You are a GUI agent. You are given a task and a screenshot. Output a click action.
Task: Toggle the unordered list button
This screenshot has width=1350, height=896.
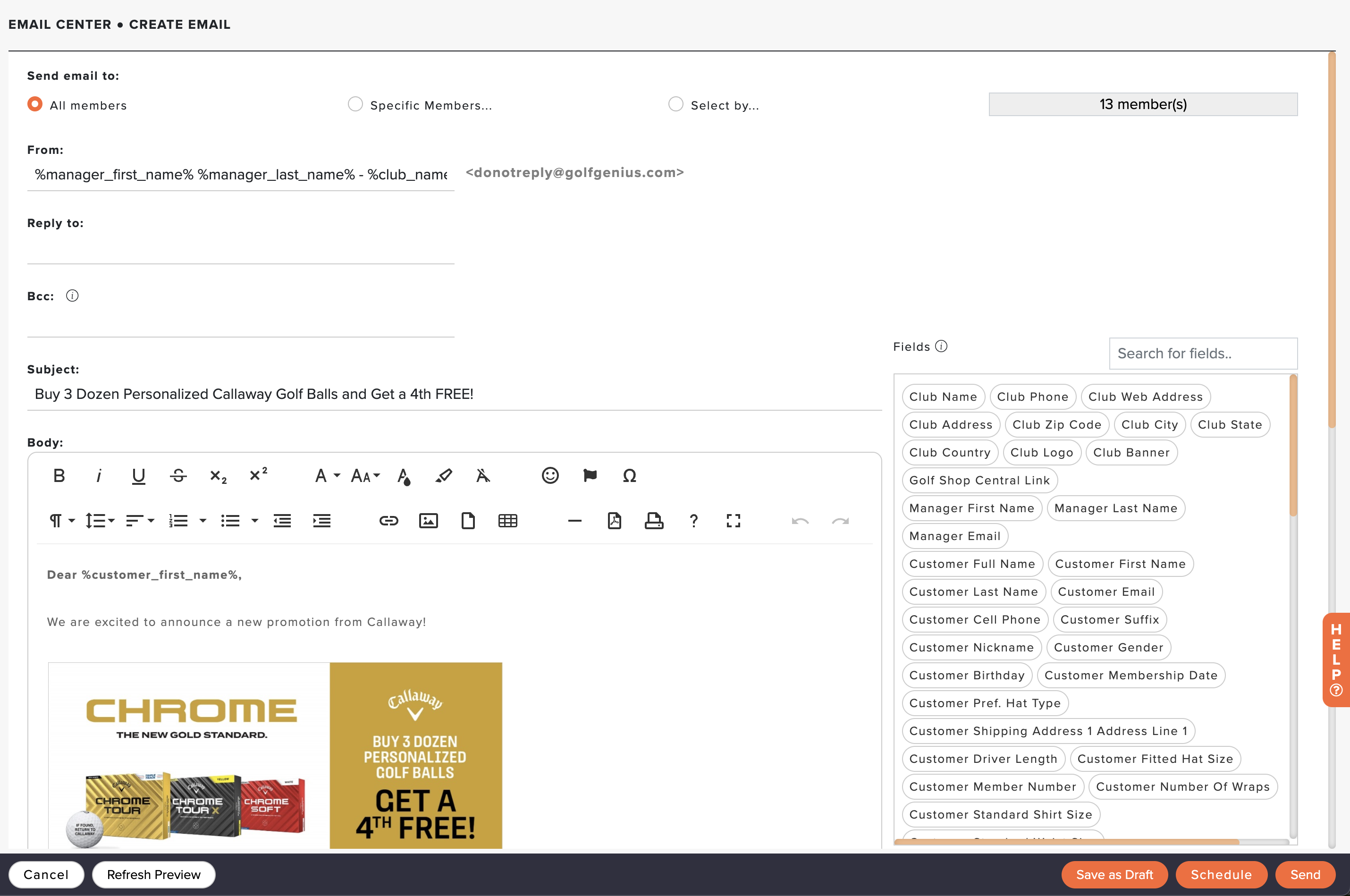pyautogui.click(x=230, y=521)
